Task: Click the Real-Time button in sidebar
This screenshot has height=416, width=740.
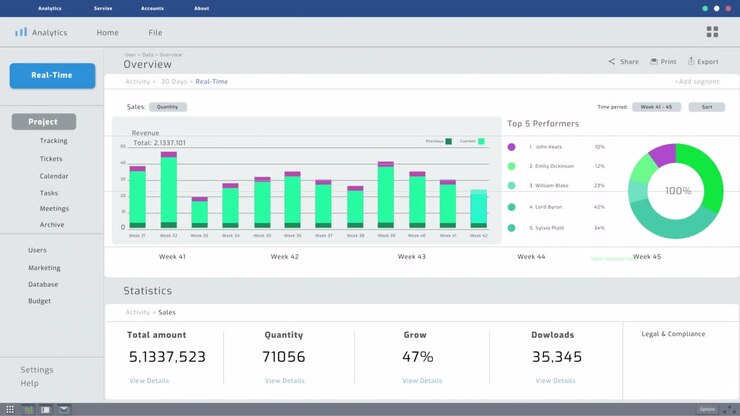Action: point(52,76)
